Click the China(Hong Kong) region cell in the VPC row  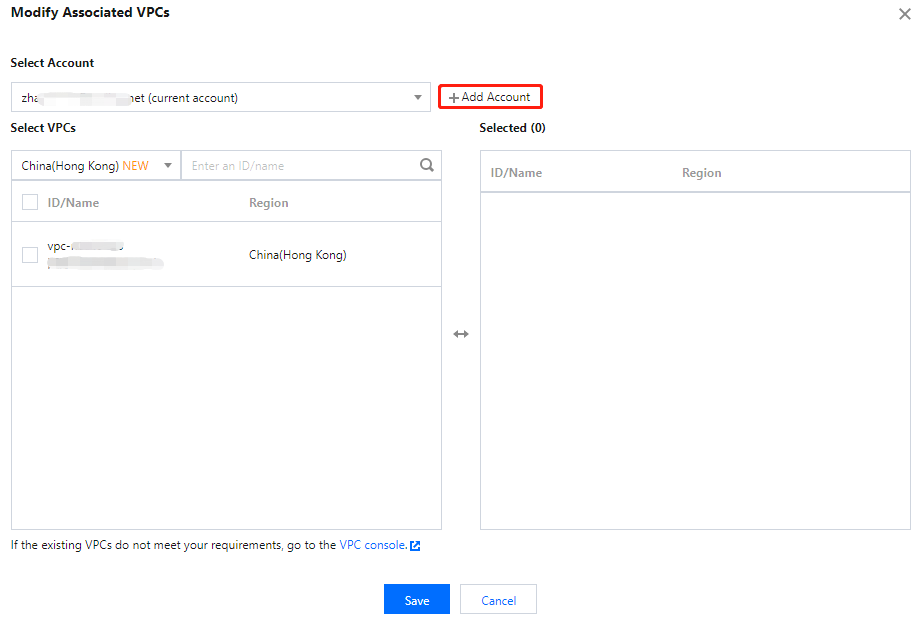[298, 255]
